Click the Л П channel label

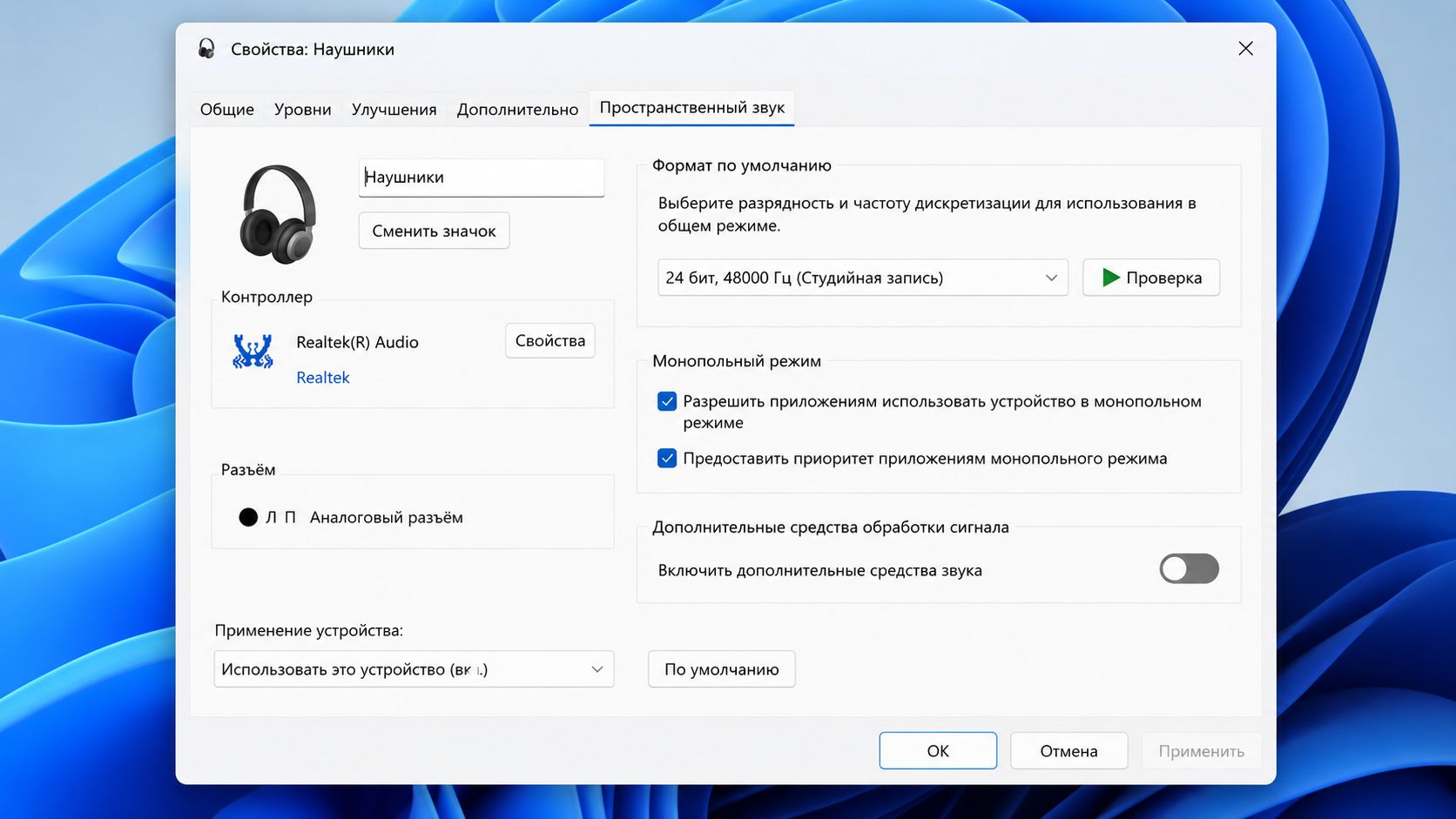point(280,517)
